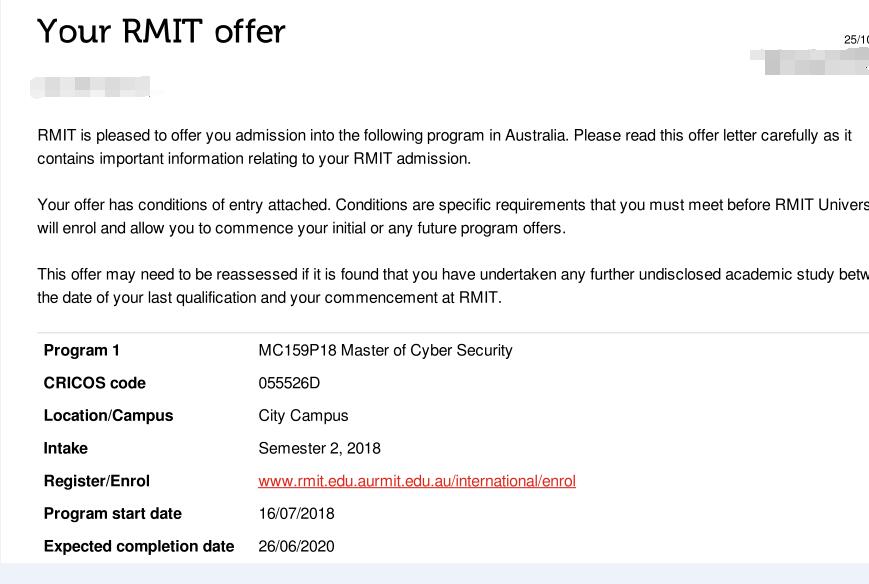Click the 'Semester 2, 2018' intake value
The height and width of the screenshot is (584, 869).
(x=319, y=448)
